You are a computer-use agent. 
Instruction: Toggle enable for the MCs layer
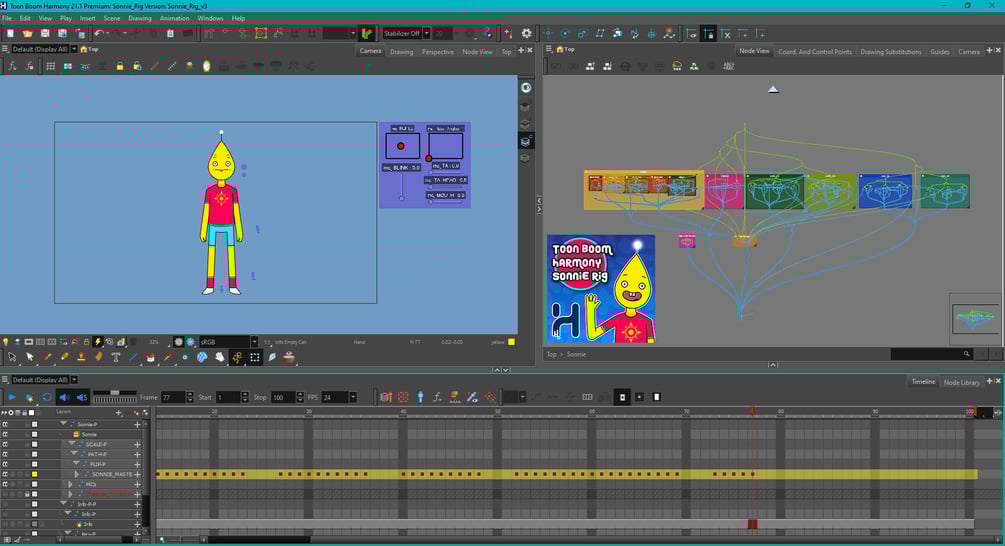(x=5, y=484)
